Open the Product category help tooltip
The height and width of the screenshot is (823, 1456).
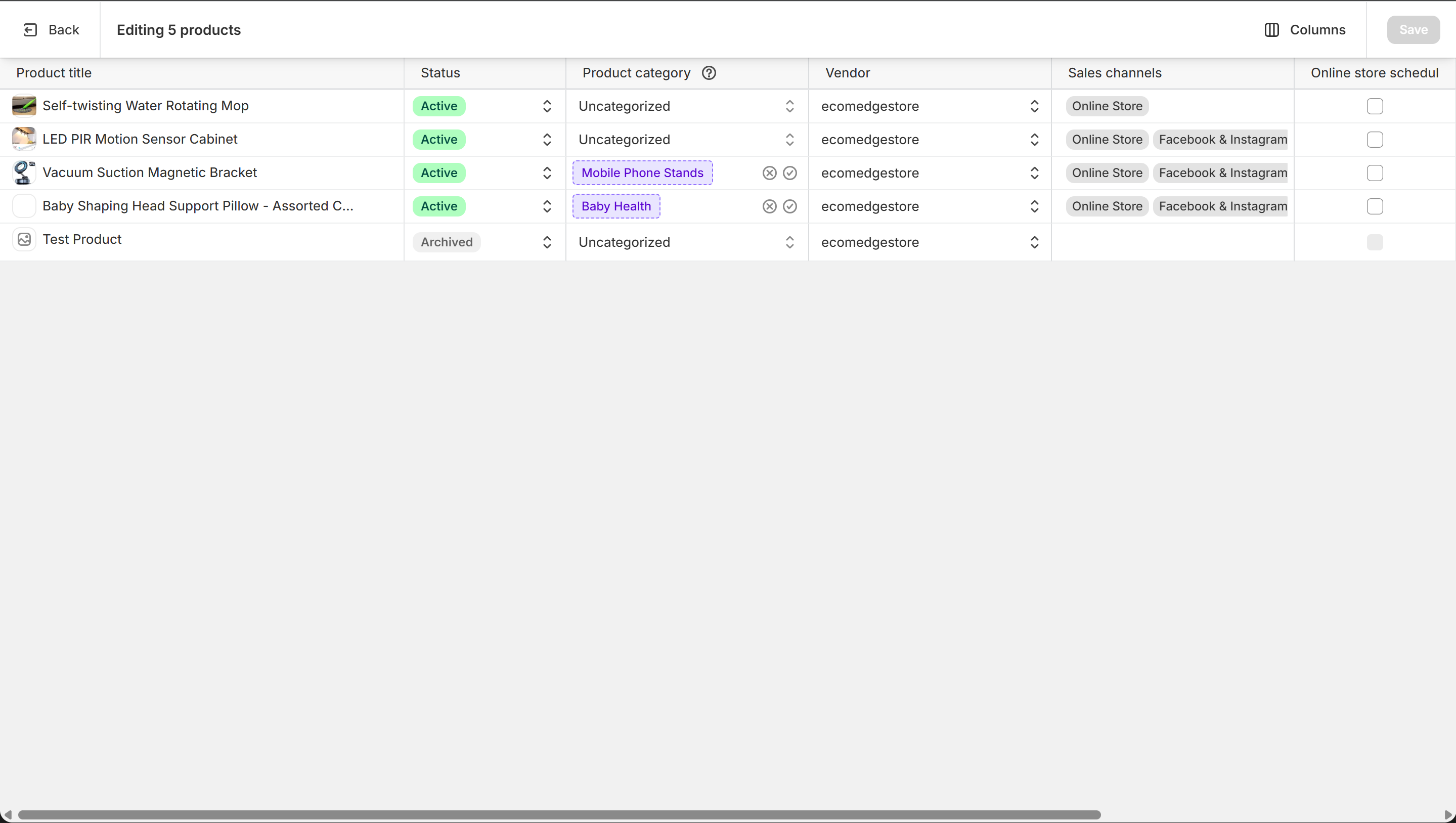708,72
